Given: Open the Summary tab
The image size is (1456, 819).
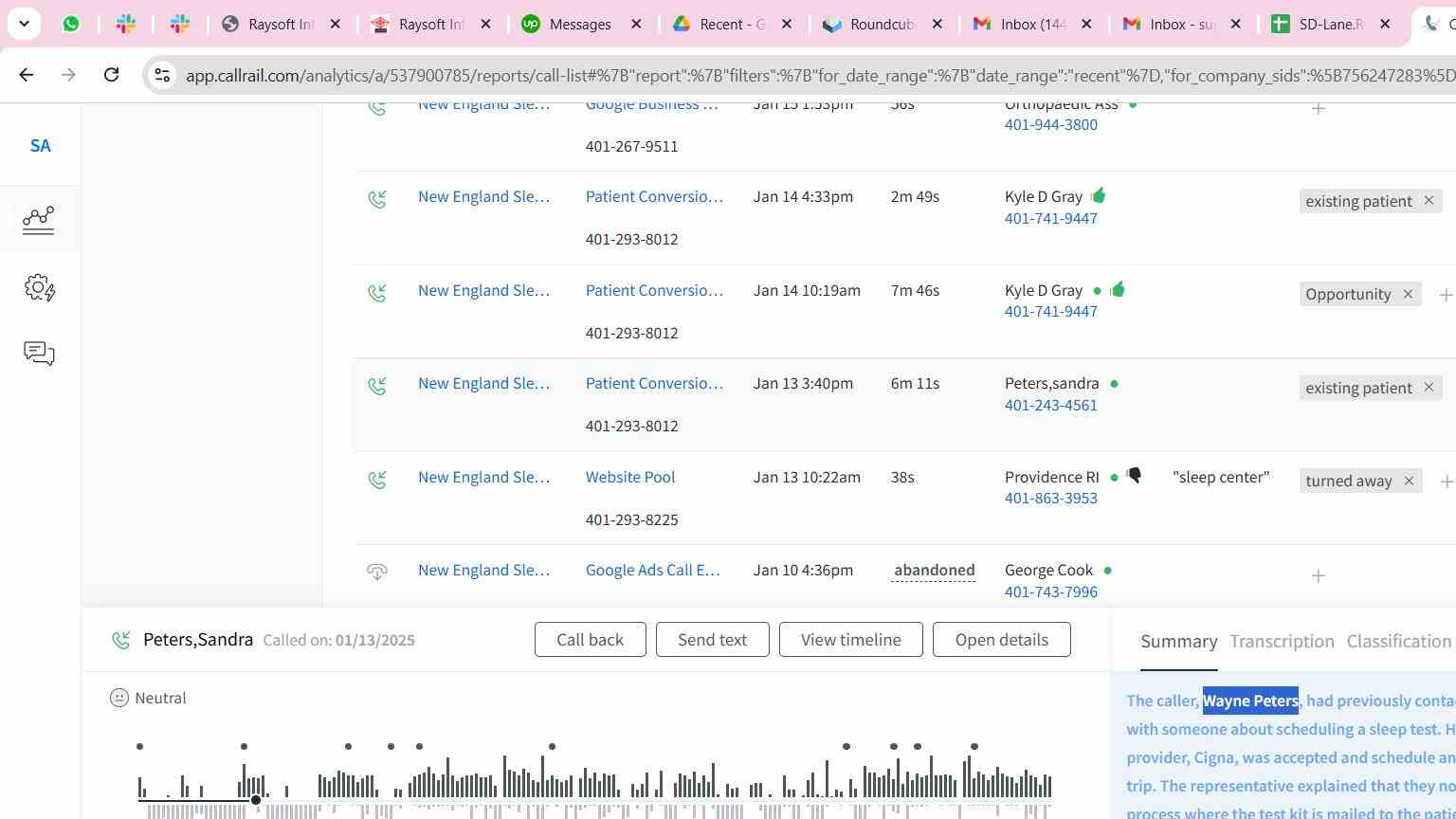Looking at the screenshot, I should 1178,642.
